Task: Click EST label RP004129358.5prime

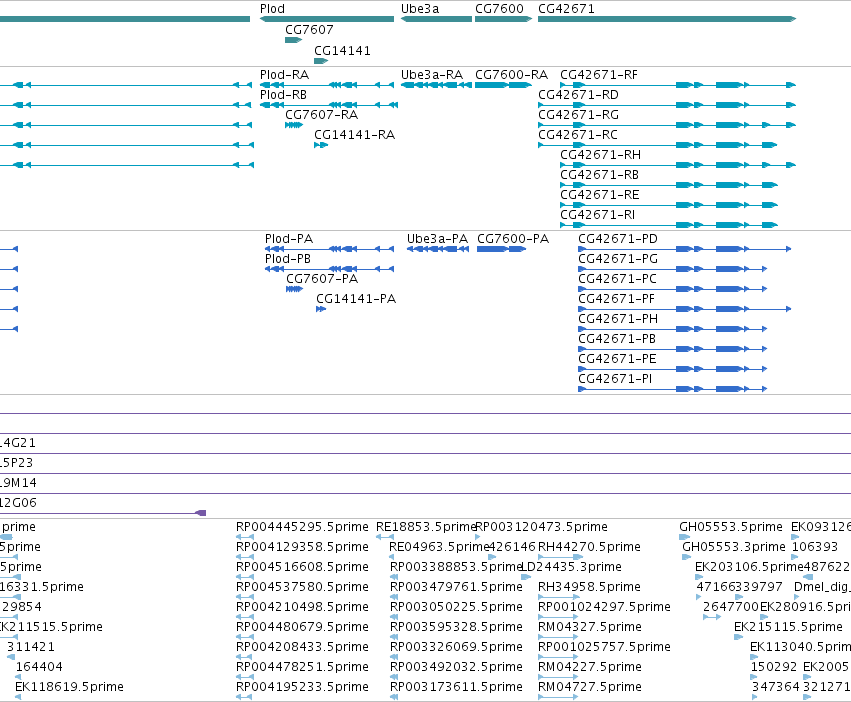Action: [302, 547]
